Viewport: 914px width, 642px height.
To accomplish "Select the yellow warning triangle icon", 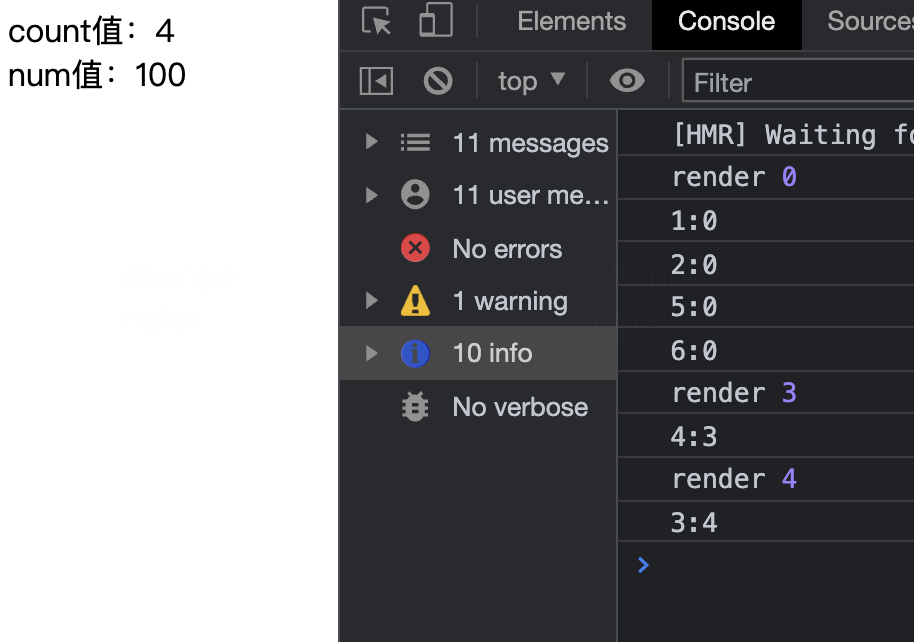I will tap(415, 300).
